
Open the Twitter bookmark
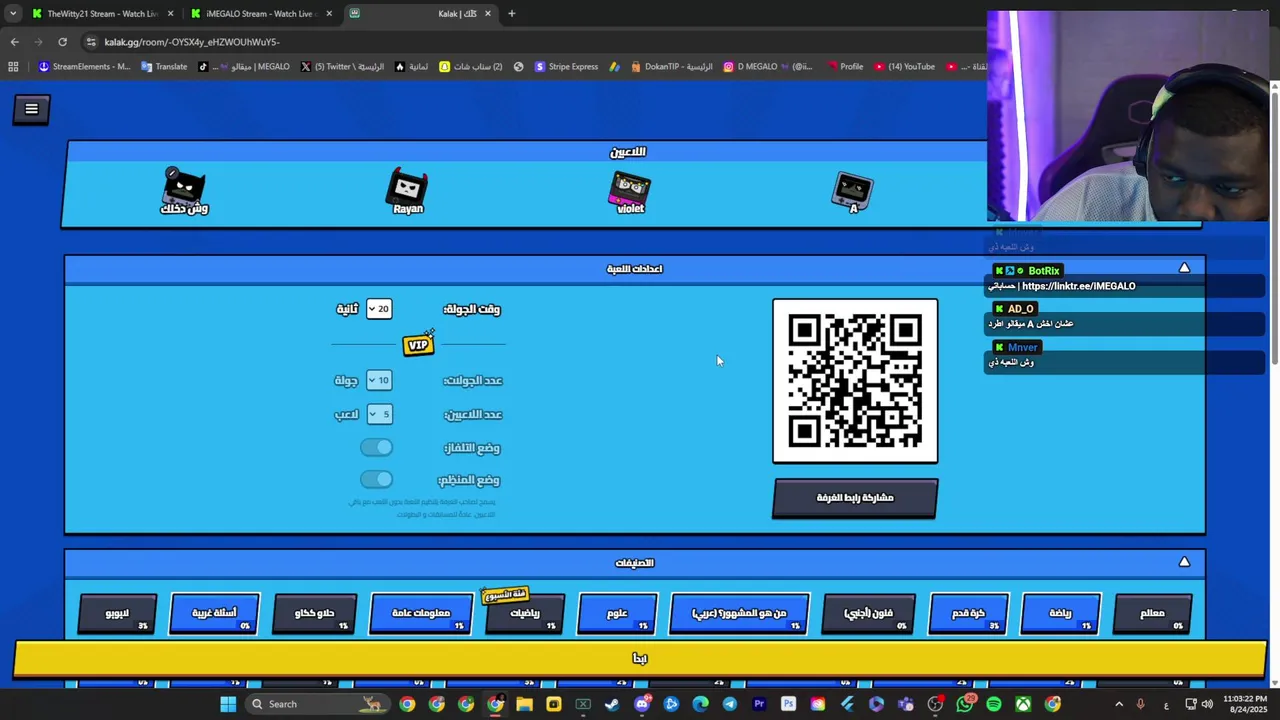click(342, 67)
